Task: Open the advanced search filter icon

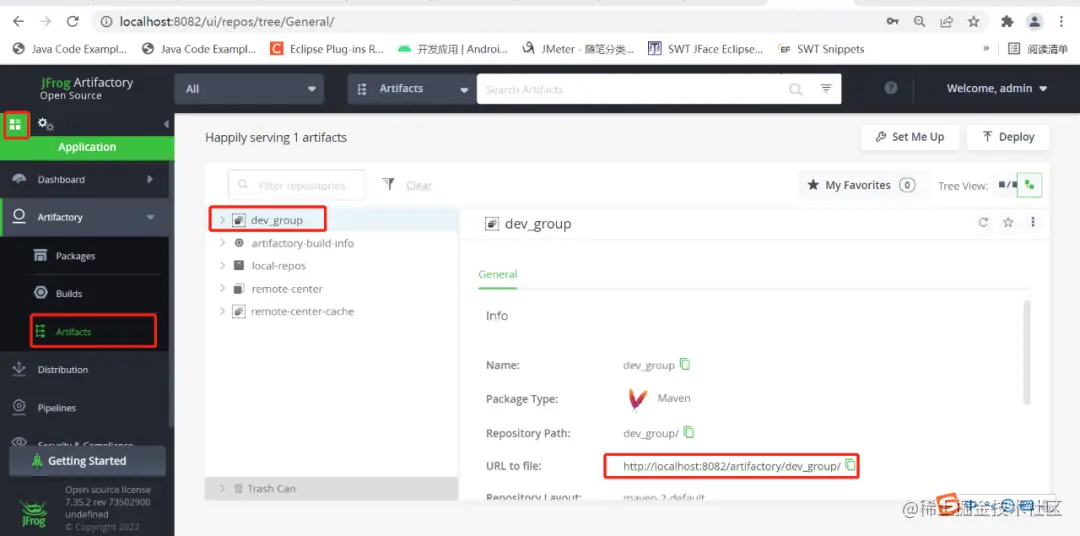Action: (827, 89)
